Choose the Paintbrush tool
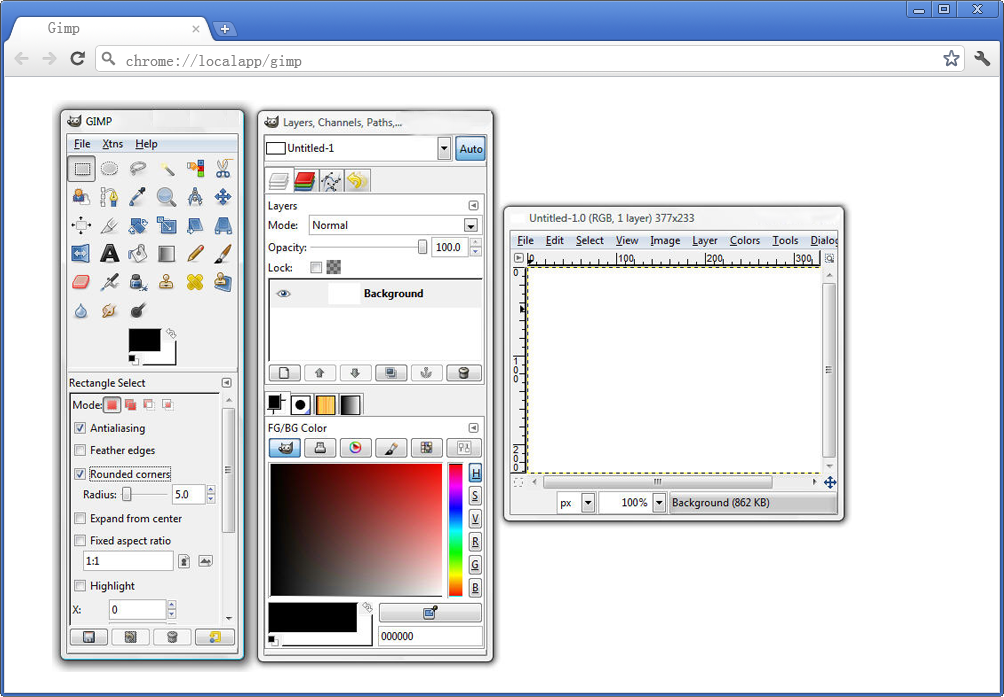This screenshot has width=1004, height=697. (223, 253)
